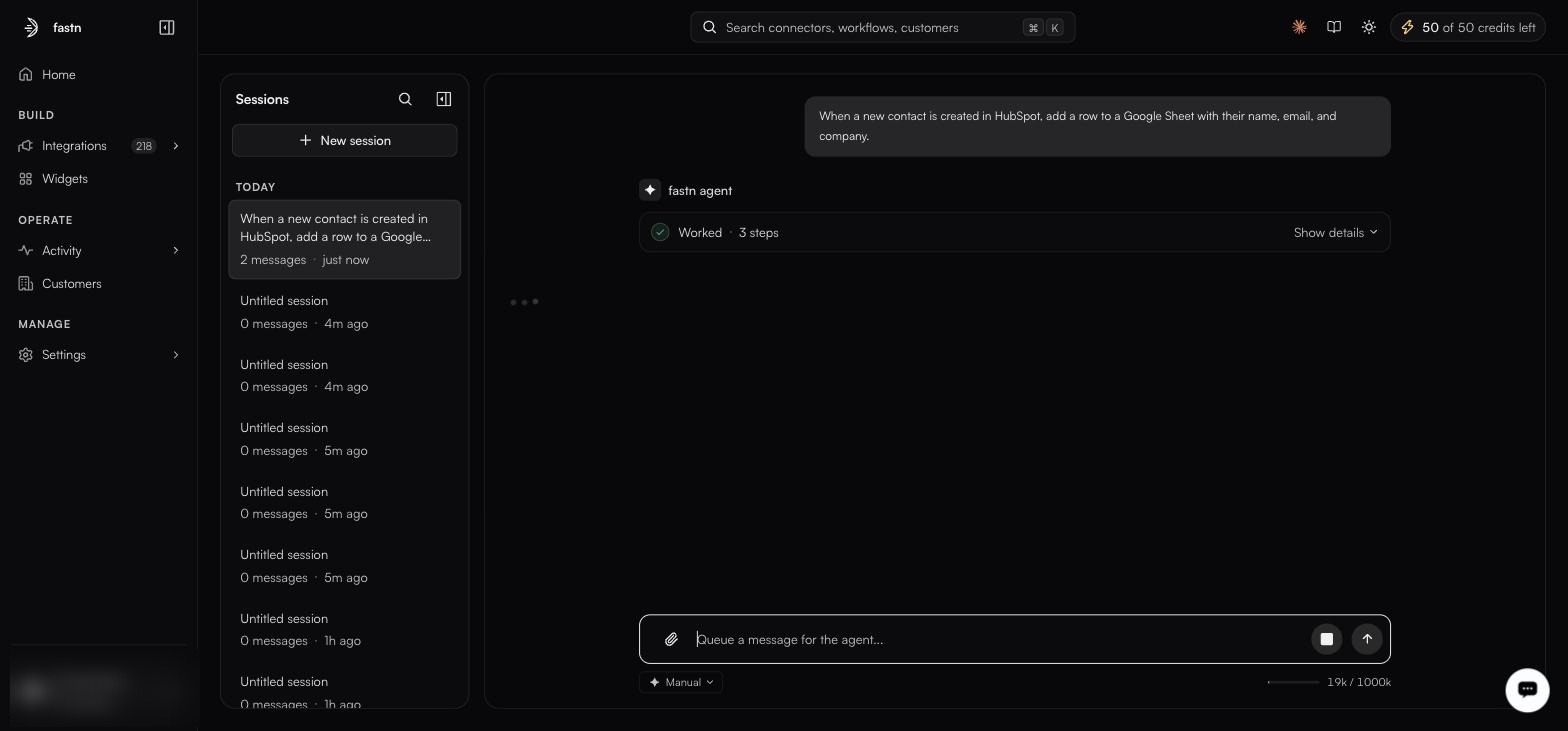1568x731 pixels.
Task: Click the fastn agent sparkle avatar
Action: coord(650,190)
